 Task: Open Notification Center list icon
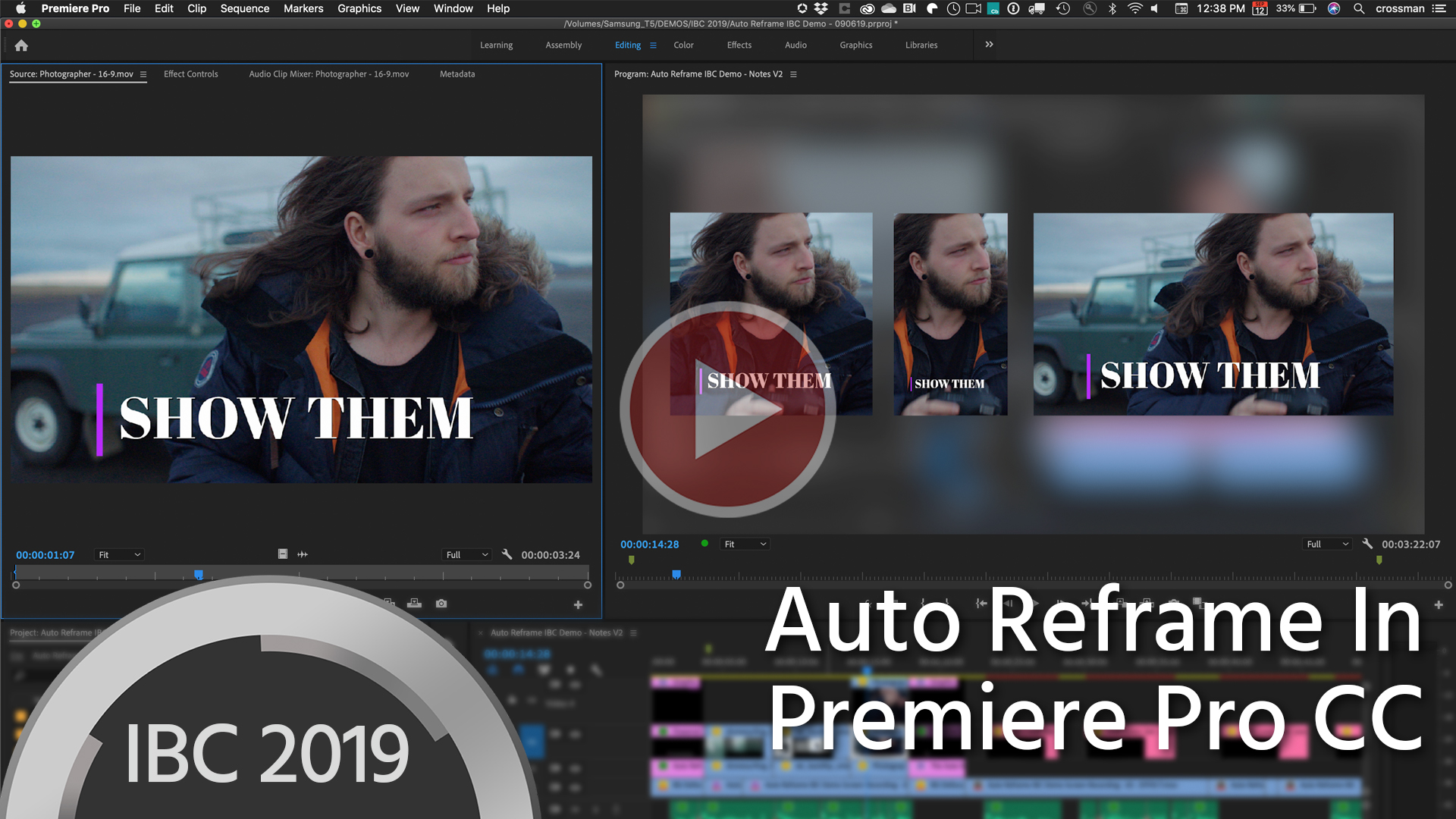[1439, 8]
